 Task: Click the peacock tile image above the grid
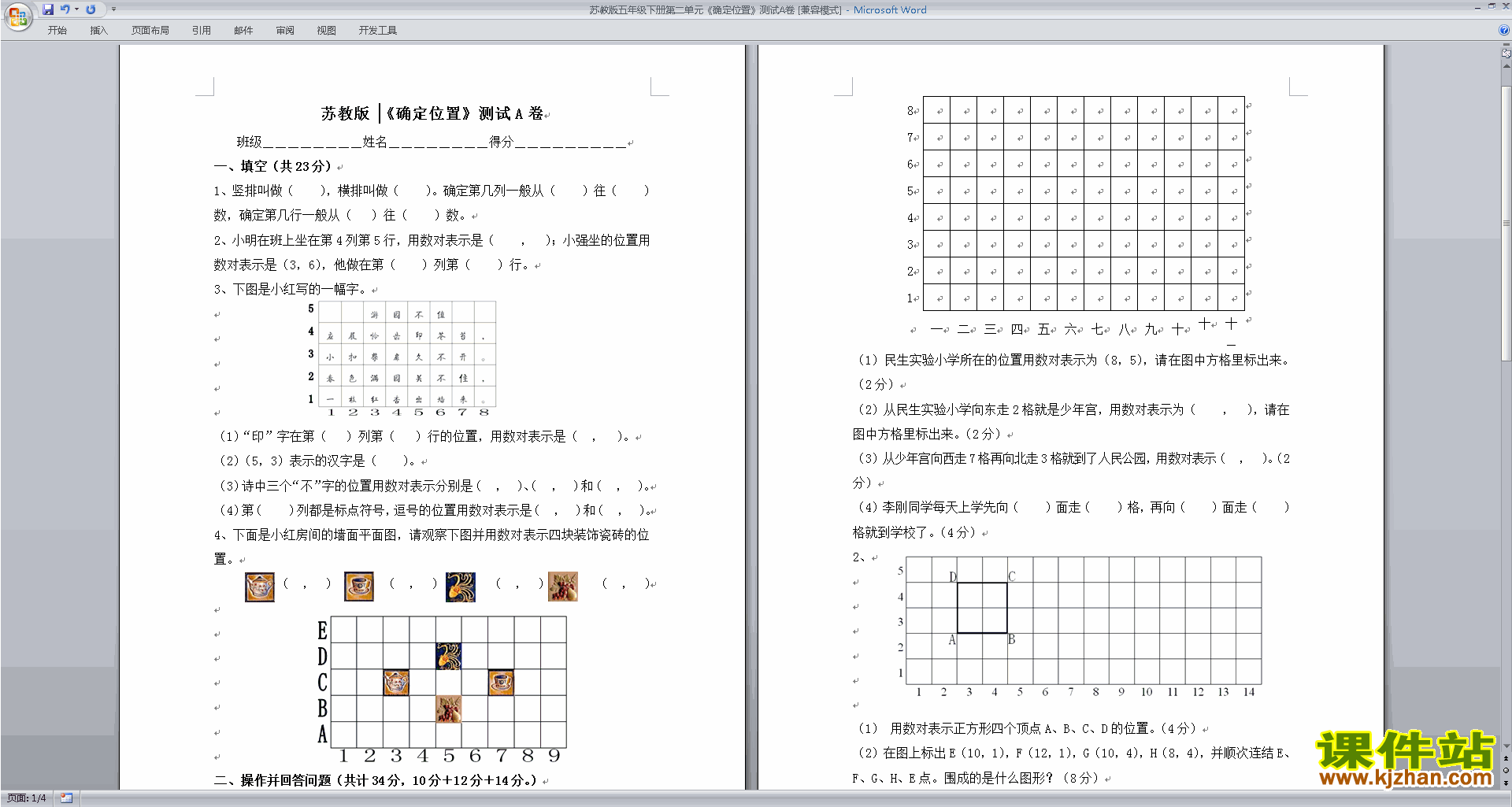[461, 587]
